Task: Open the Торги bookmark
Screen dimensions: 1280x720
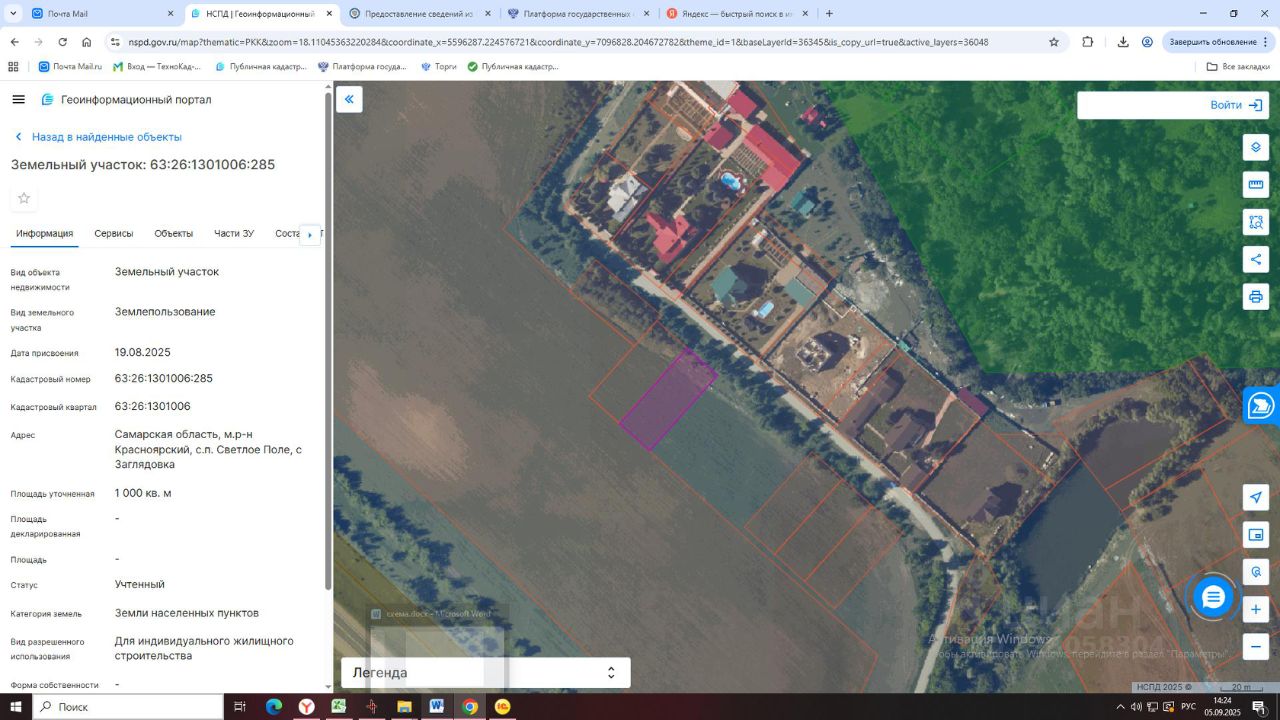Action: pos(439,67)
